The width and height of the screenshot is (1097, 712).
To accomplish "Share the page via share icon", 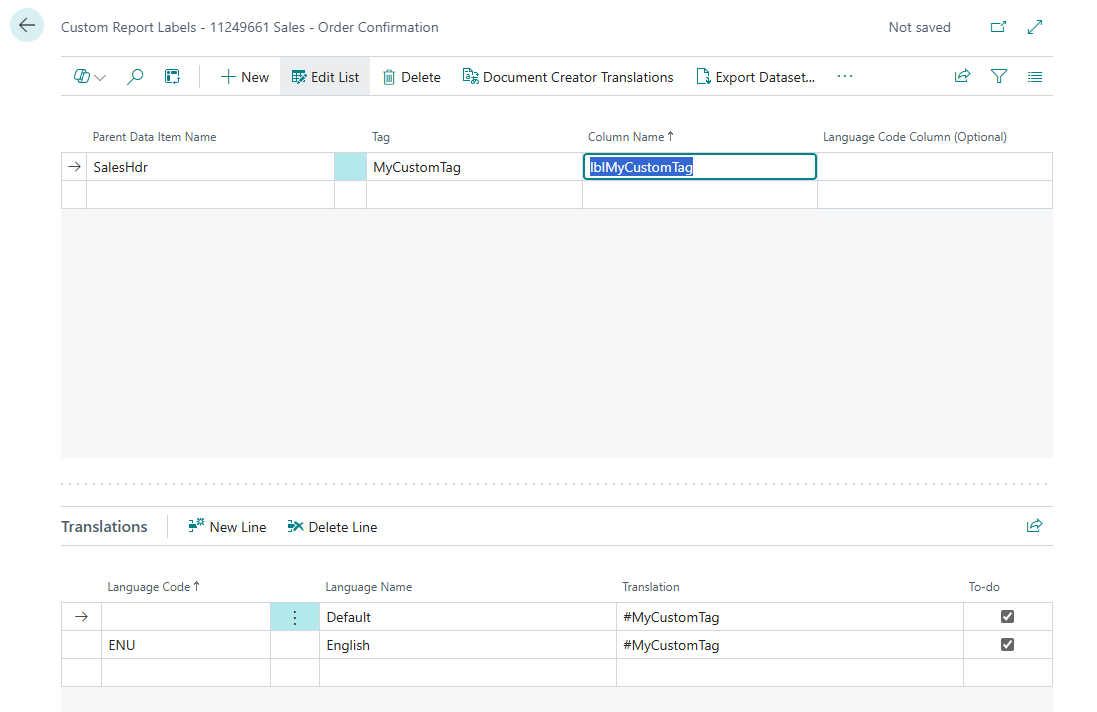I will [963, 76].
